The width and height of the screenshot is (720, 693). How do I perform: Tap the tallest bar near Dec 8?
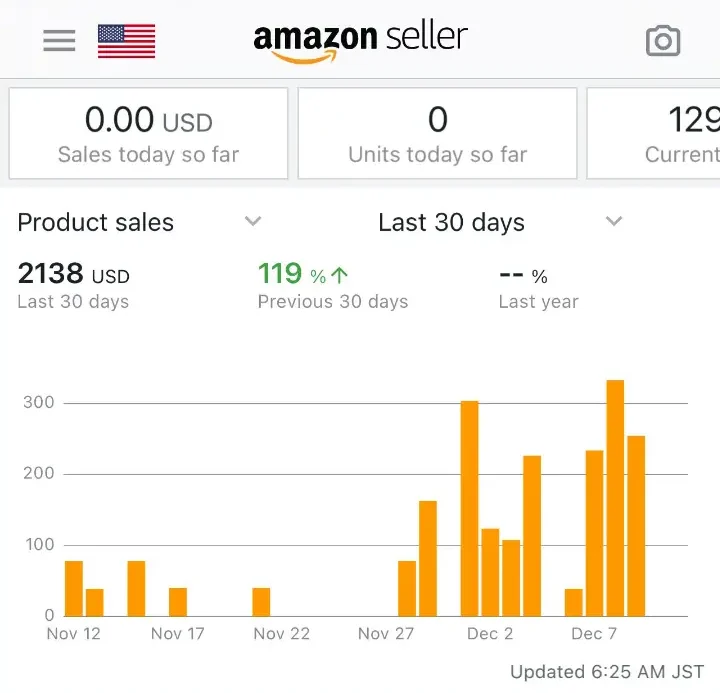(615, 498)
